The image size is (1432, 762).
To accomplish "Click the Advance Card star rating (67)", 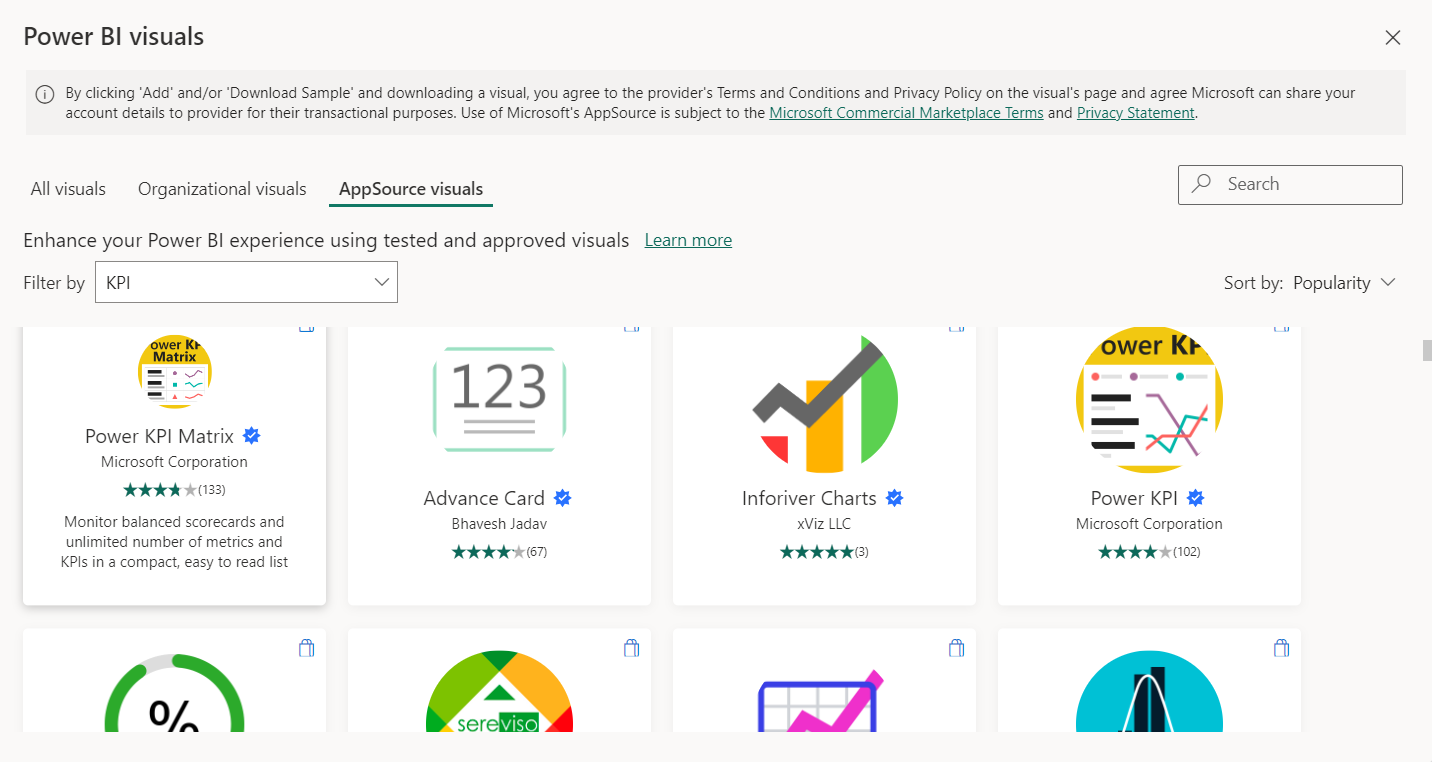I will (x=499, y=552).
